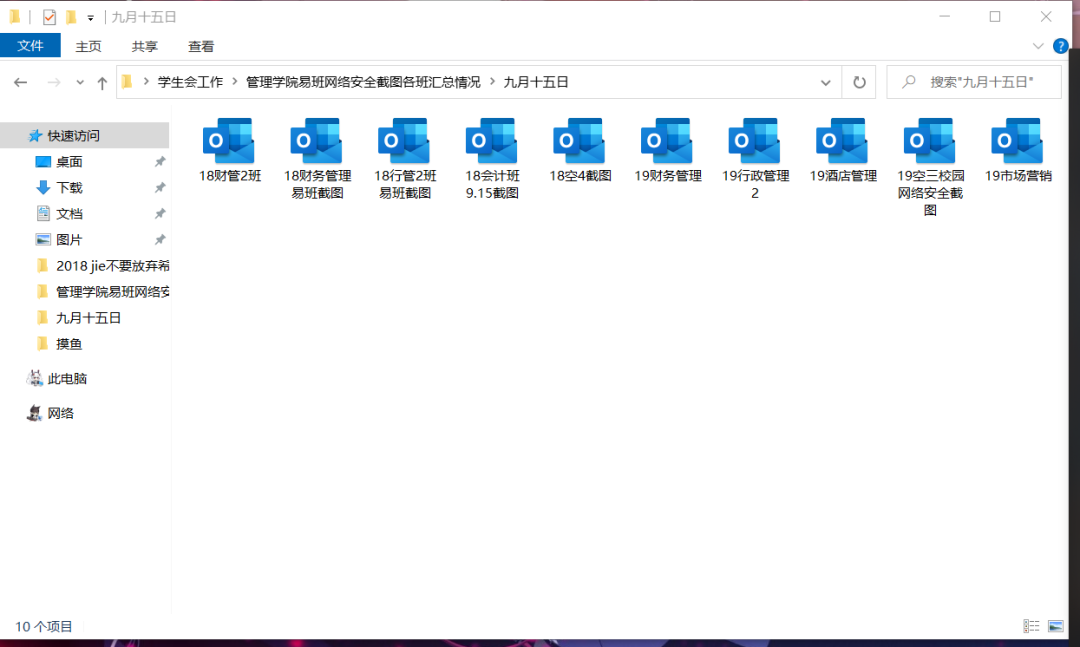Expand the arrow after 管理学院易班网络安全截图各班汇总情况
The image size is (1080, 647).
[x=492, y=82]
